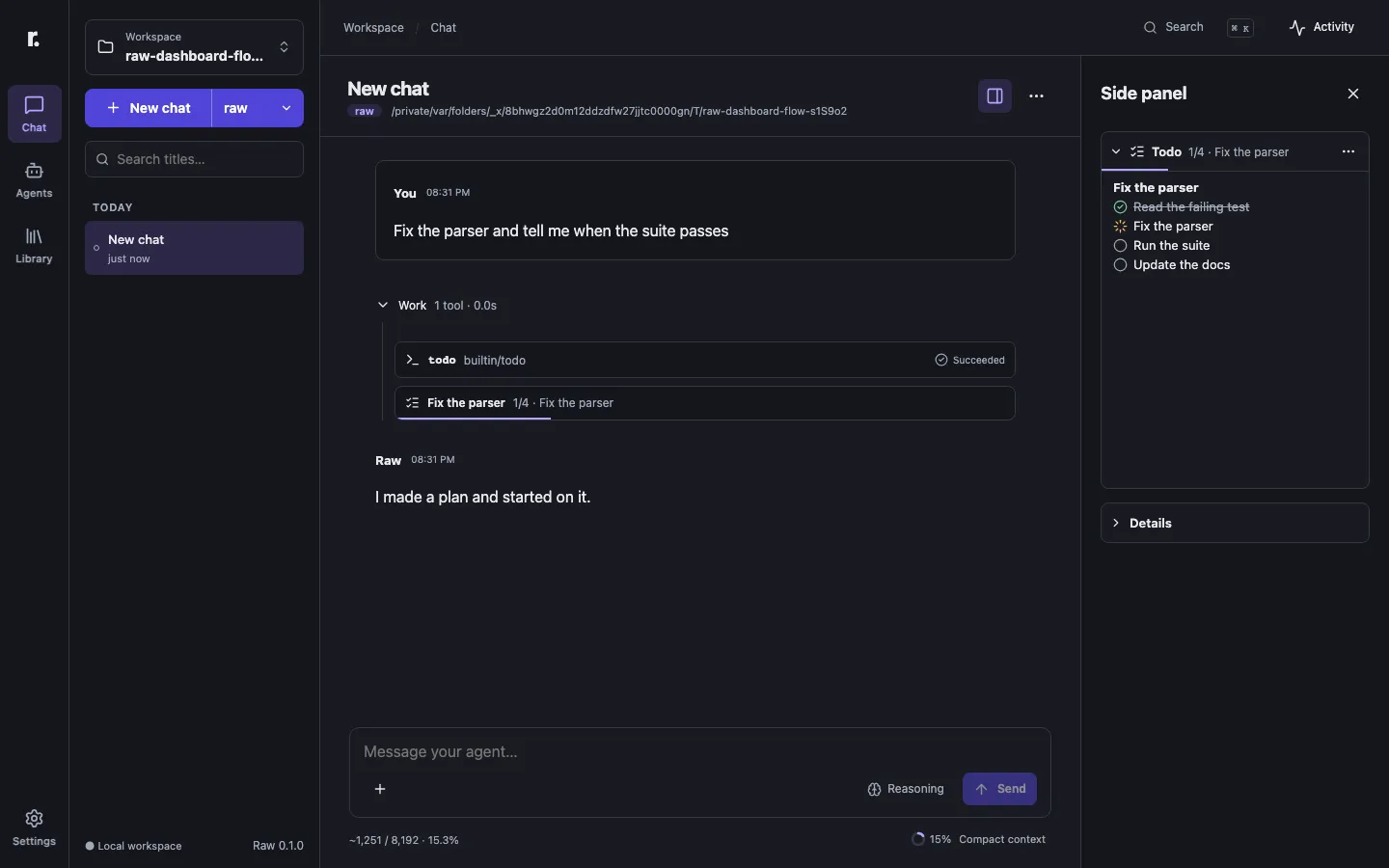Open Settings gear in sidebar
Image resolution: width=1389 pixels, height=868 pixels.
(35, 828)
